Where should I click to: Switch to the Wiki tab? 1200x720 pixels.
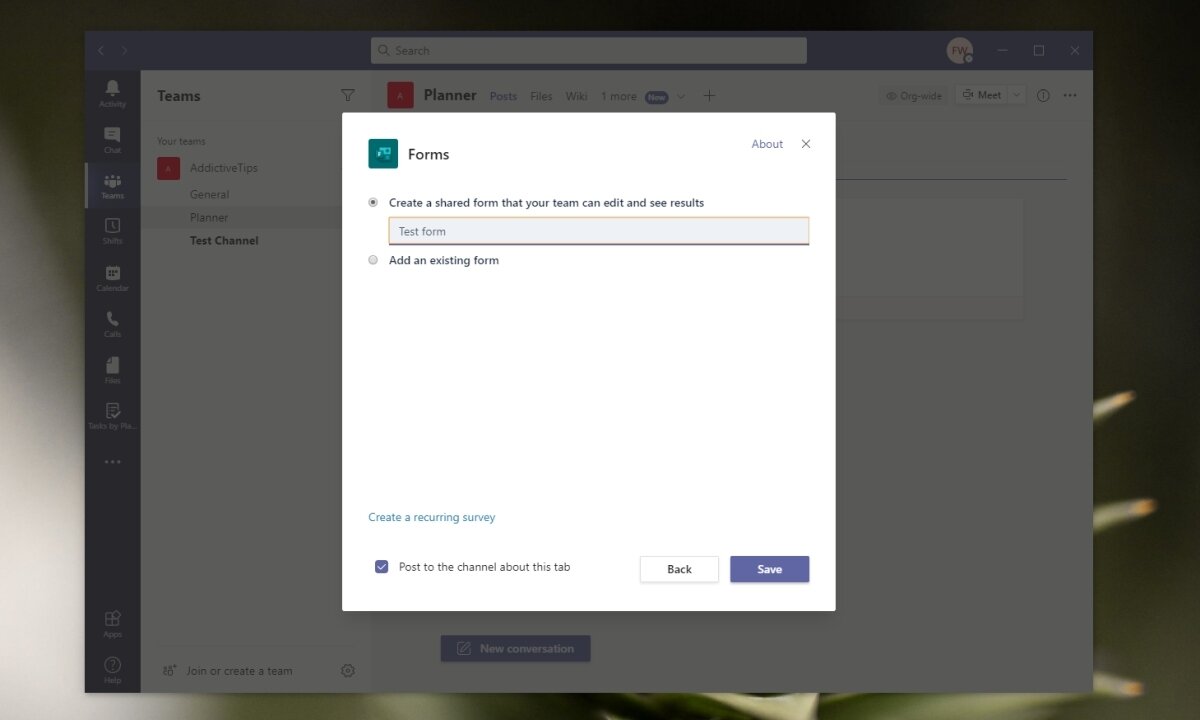click(576, 96)
